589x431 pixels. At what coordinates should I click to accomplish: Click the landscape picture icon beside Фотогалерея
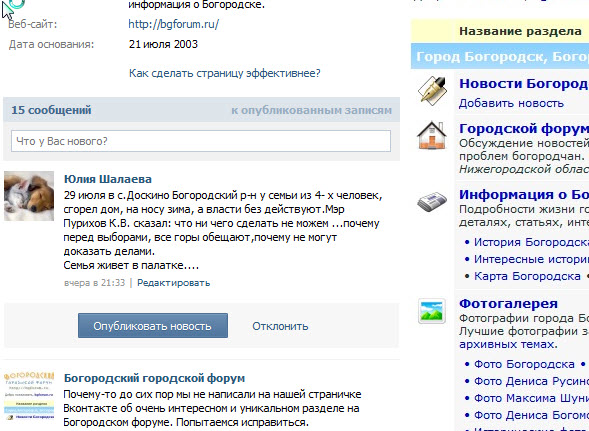(432, 311)
